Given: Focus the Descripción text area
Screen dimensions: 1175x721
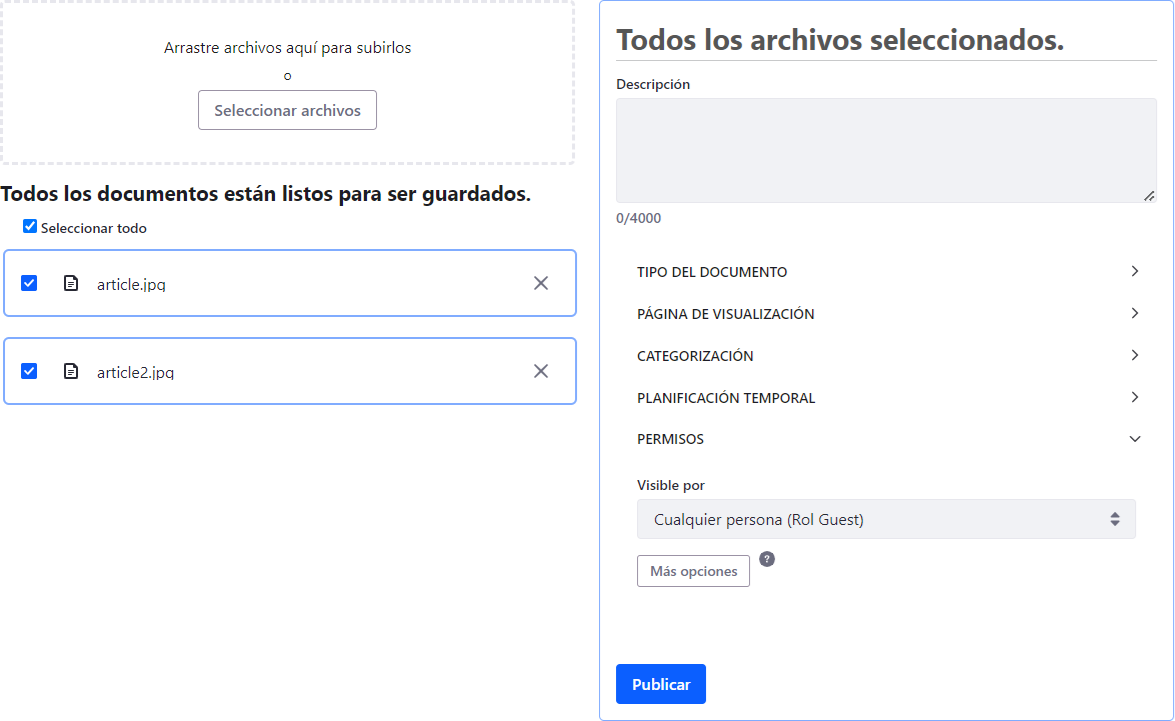Looking at the screenshot, I should pyautogui.click(x=886, y=150).
